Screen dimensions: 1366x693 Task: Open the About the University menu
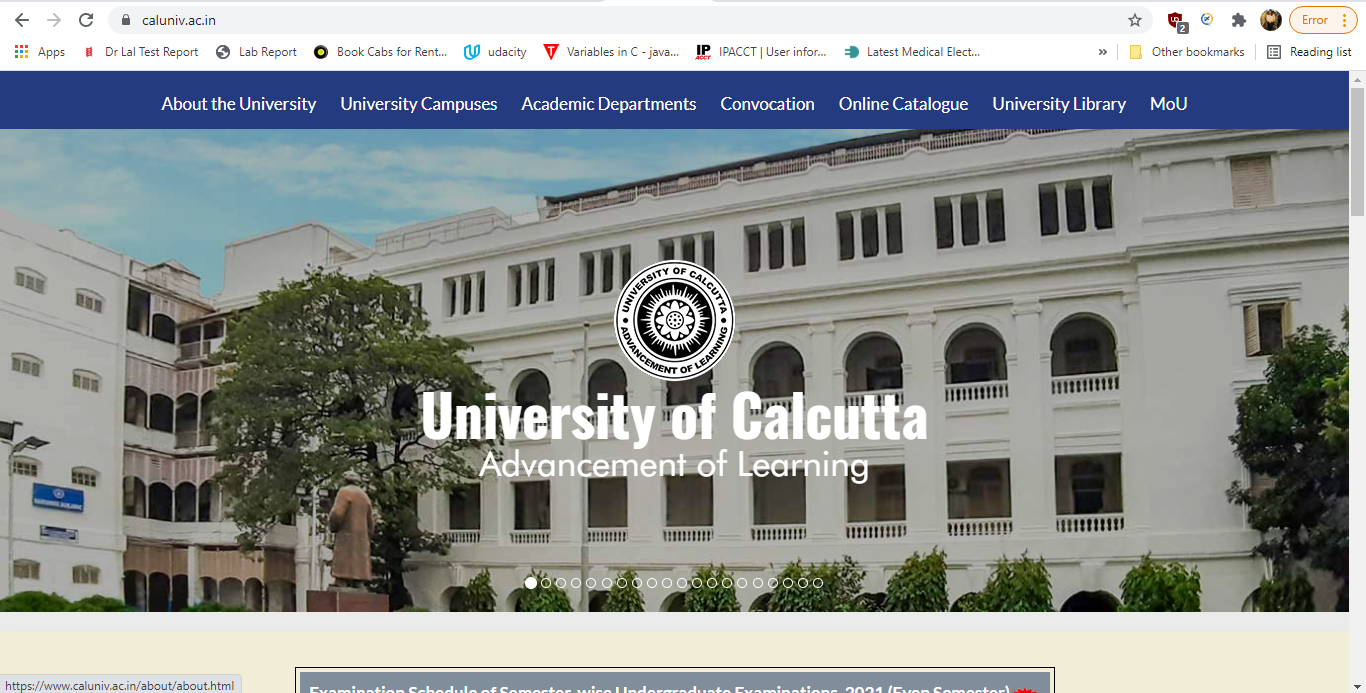(x=239, y=104)
